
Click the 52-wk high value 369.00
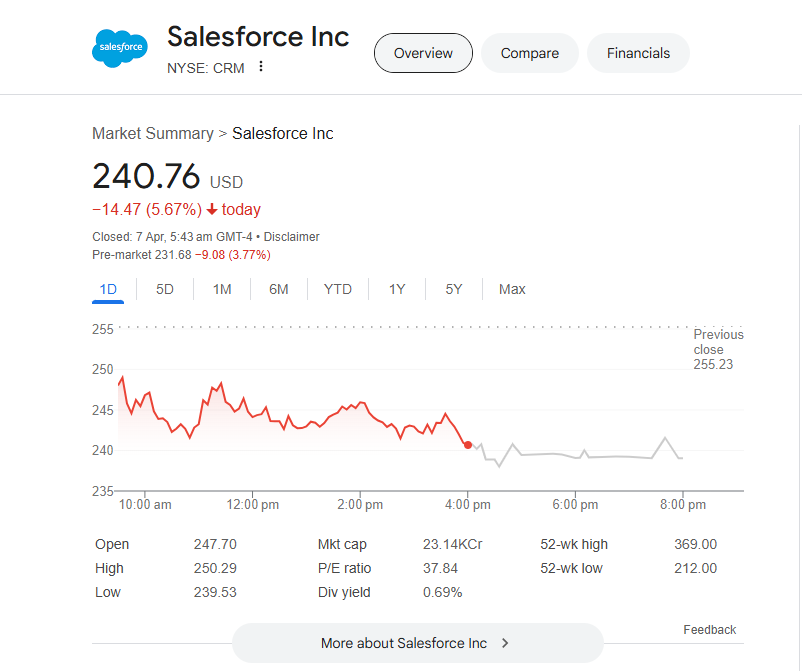point(695,544)
